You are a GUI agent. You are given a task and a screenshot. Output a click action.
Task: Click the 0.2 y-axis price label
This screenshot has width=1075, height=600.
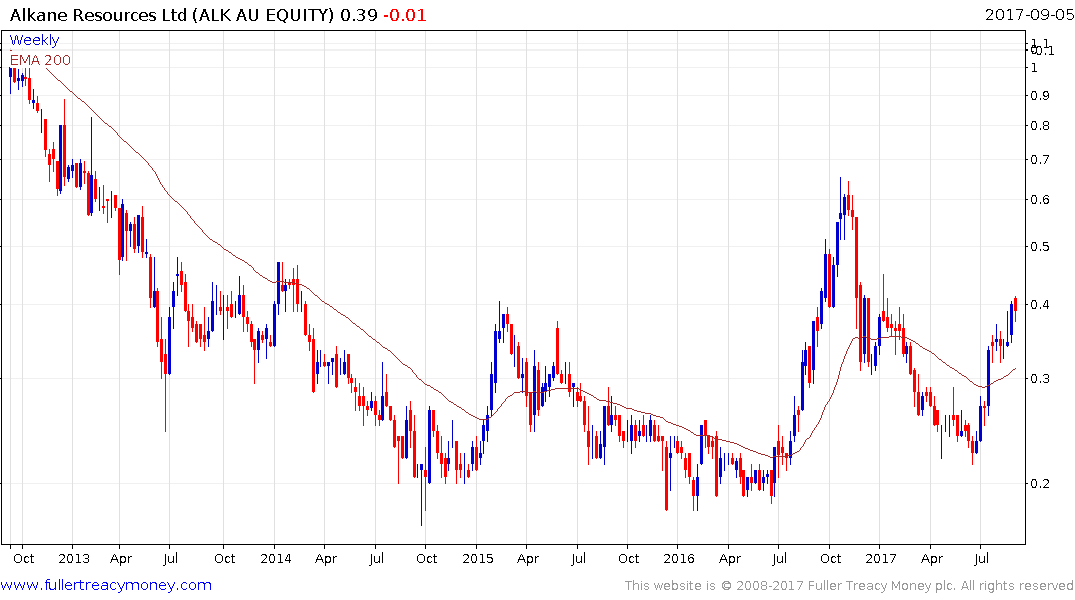pyautogui.click(x=1040, y=483)
